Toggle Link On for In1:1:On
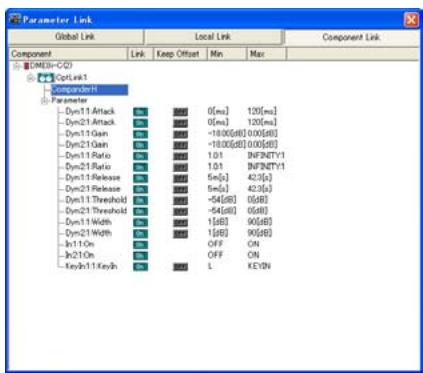 [x=140, y=244]
